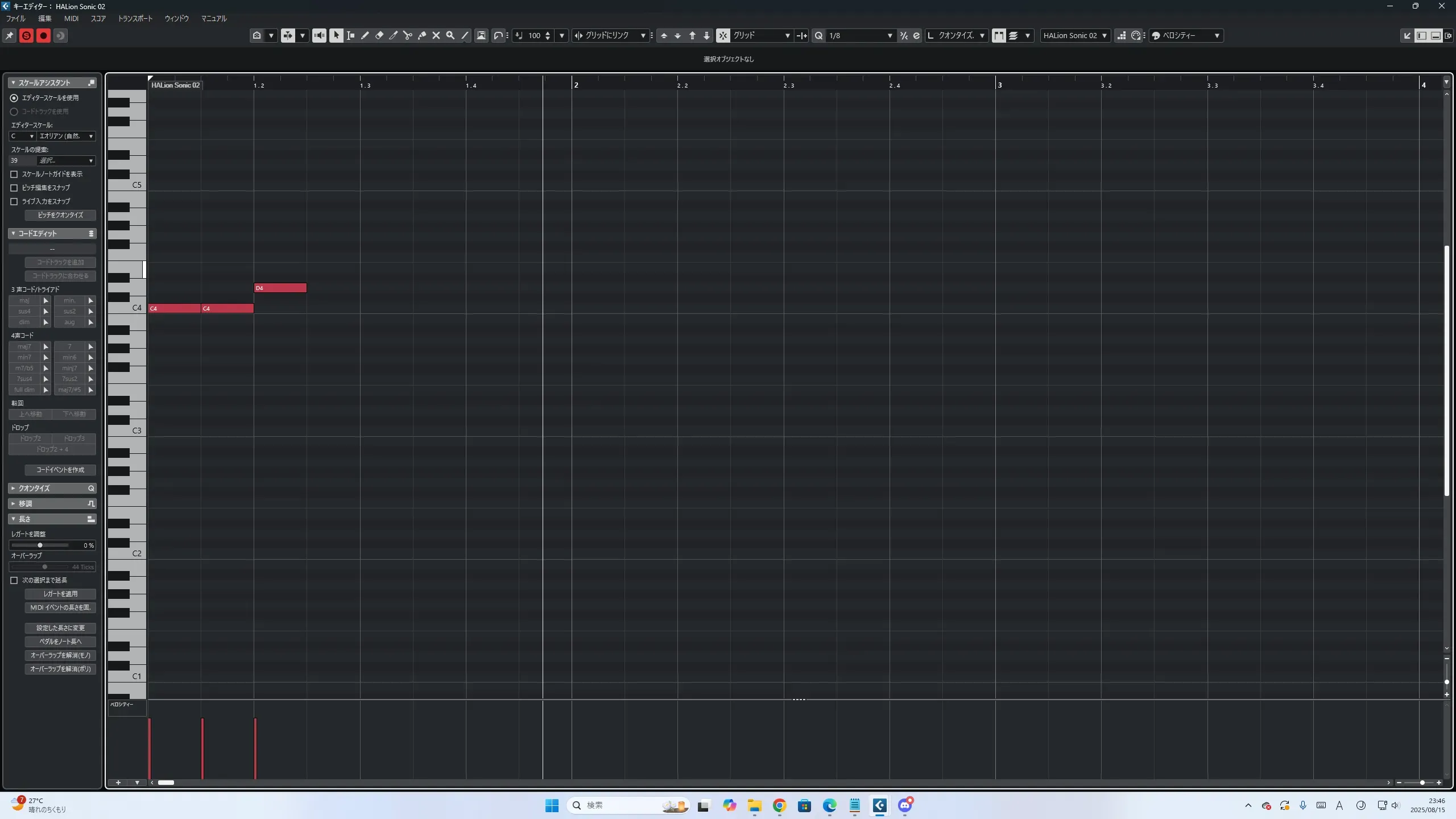Click the Record in editor button

click(43, 36)
